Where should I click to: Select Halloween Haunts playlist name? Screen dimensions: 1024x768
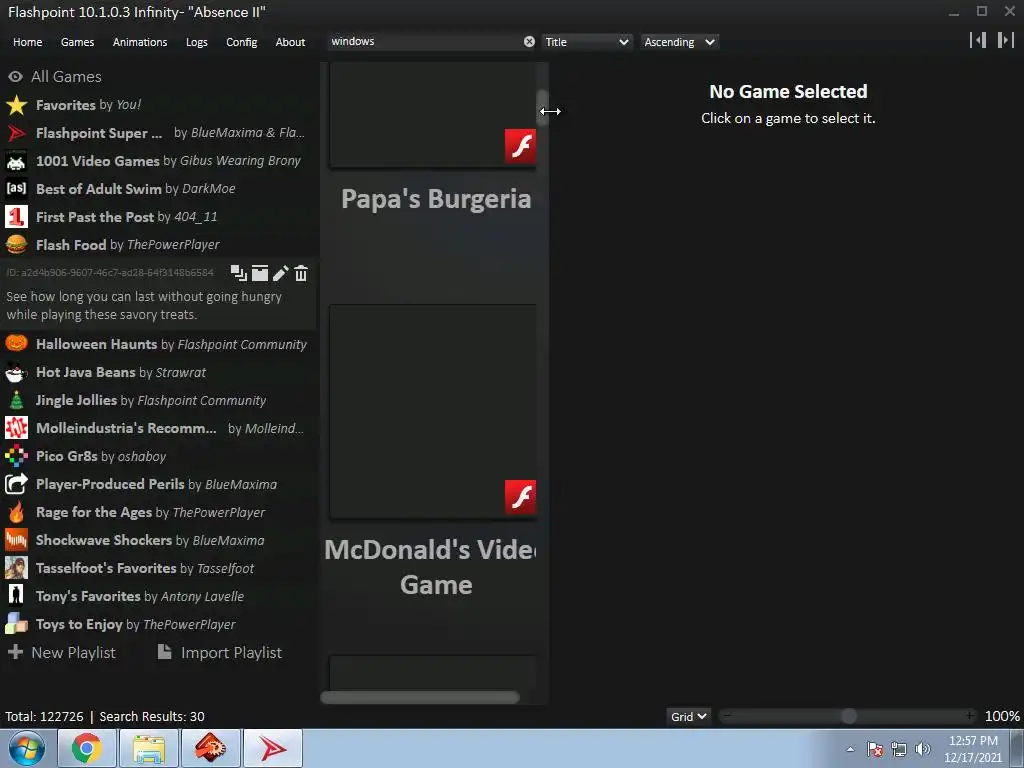point(97,344)
